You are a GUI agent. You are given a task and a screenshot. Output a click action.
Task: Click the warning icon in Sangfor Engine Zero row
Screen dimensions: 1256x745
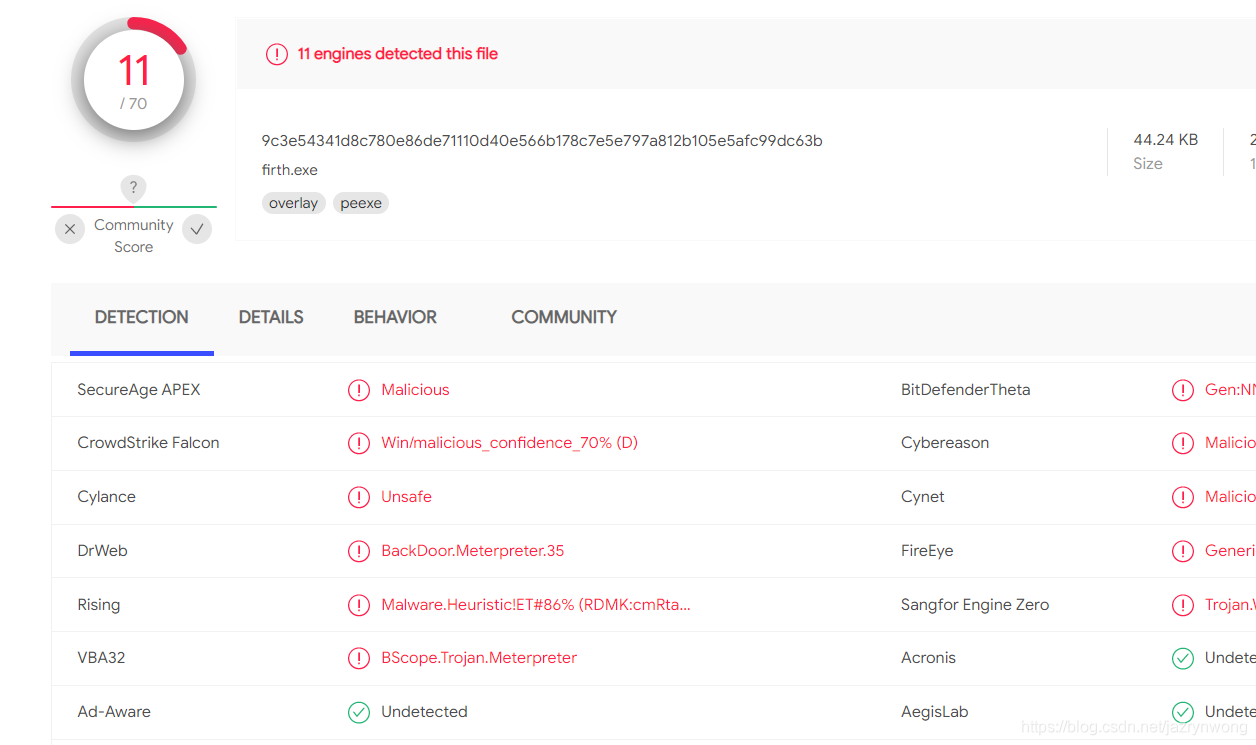pos(1183,605)
